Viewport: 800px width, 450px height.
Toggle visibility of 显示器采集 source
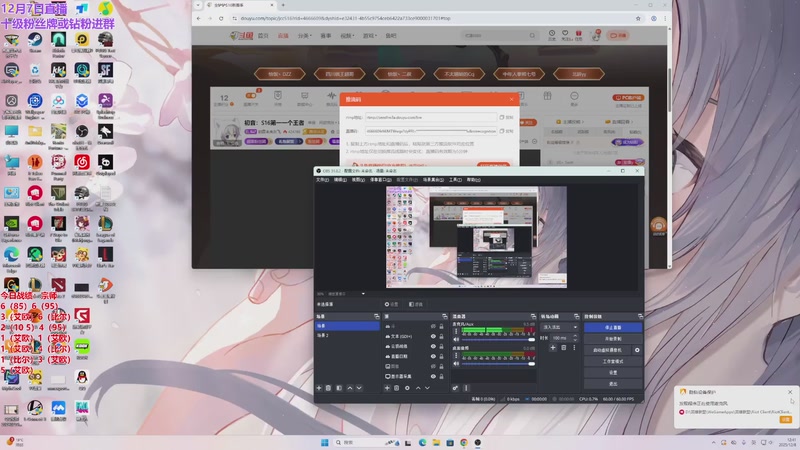tap(433, 377)
